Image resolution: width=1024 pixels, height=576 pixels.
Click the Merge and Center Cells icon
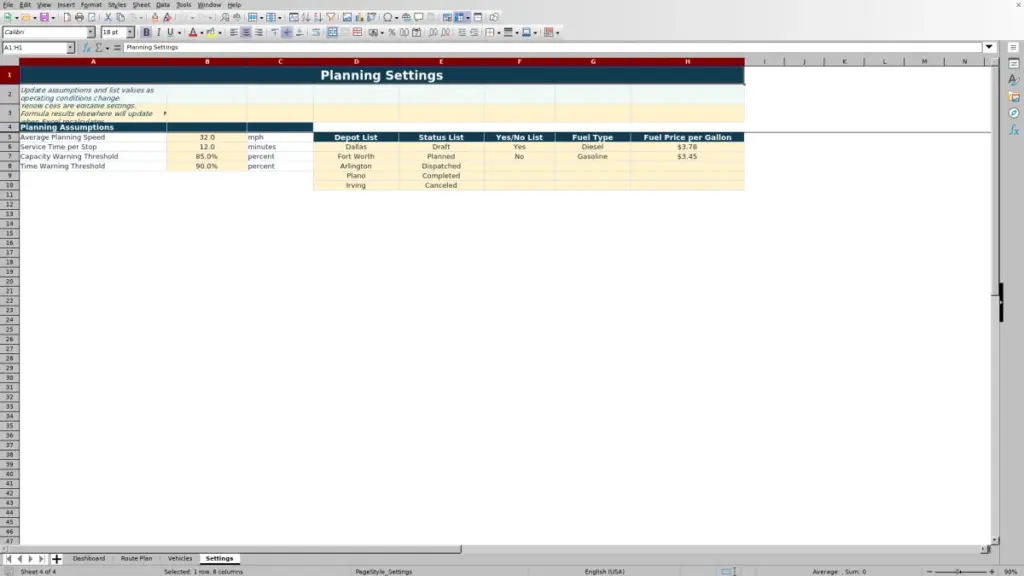[332, 32]
